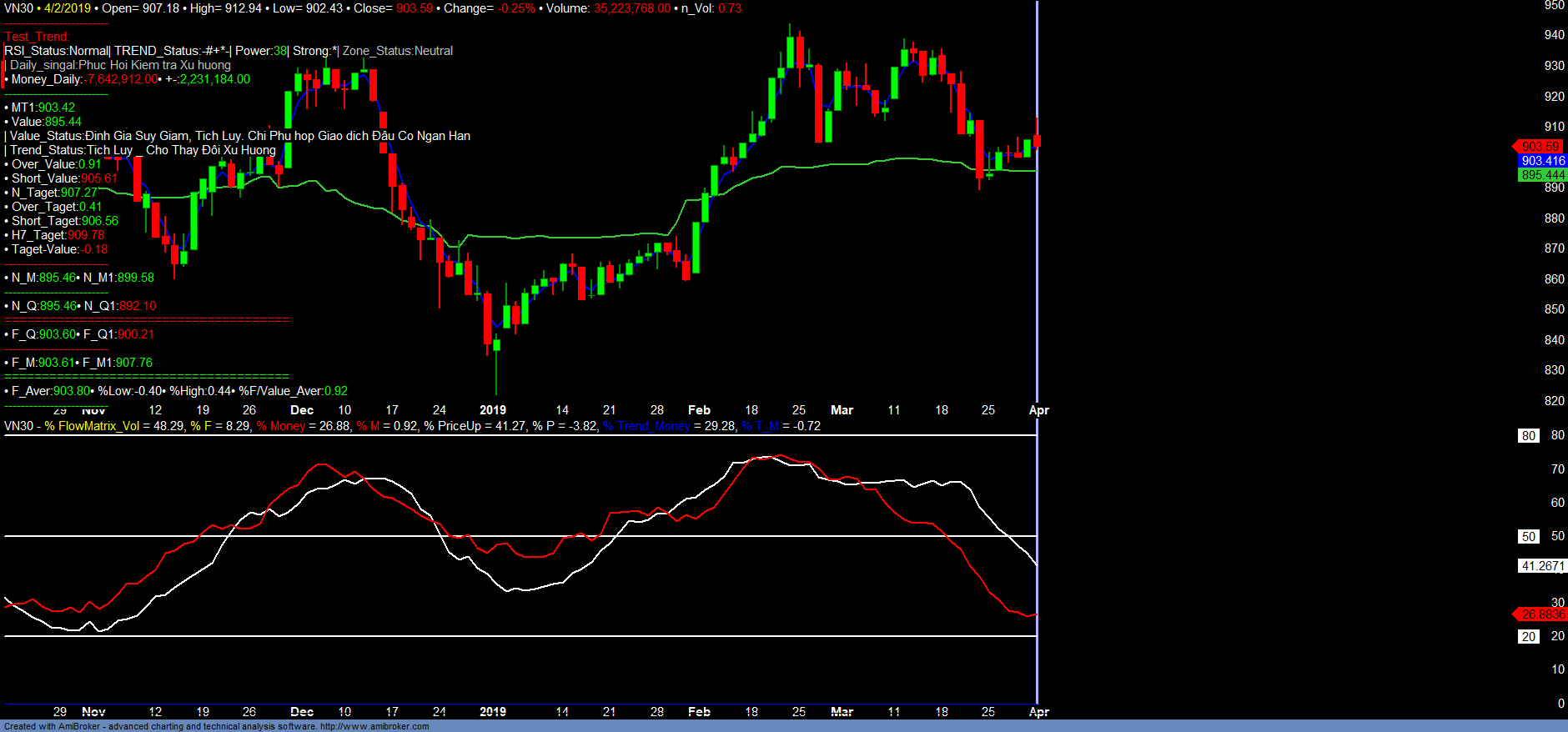Select the boxed 20 level marker
The image size is (1568, 732).
click(x=1528, y=637)
